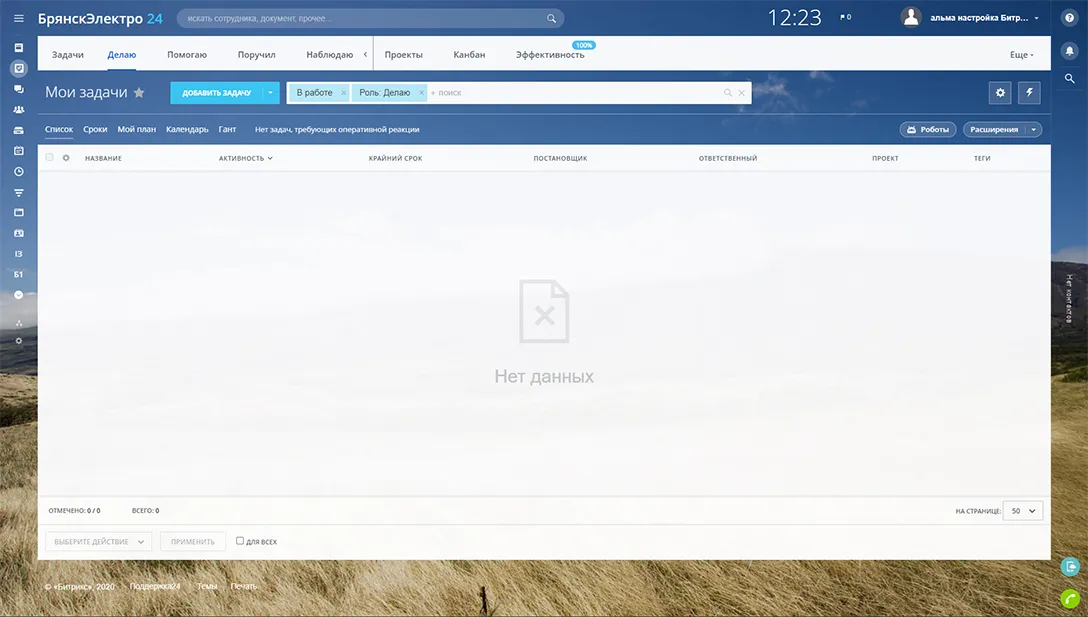Click the green phone call icon
Screen dimensions: 1088x617
pyautogui.click(x=1069, y=598)
